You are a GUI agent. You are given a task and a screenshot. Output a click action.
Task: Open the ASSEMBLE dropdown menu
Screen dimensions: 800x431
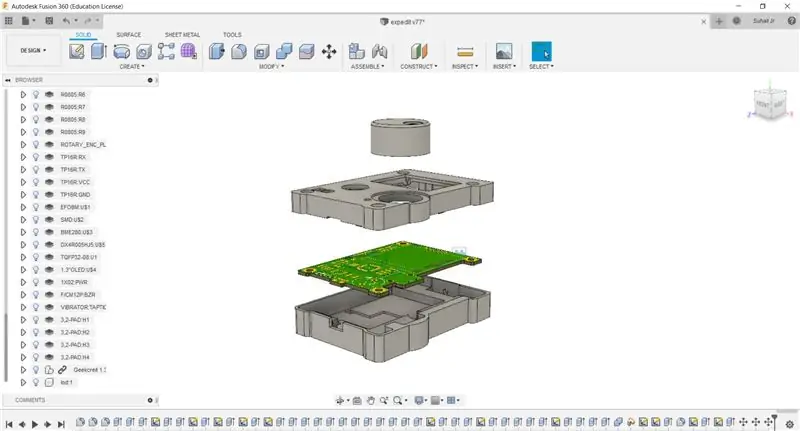367,66
